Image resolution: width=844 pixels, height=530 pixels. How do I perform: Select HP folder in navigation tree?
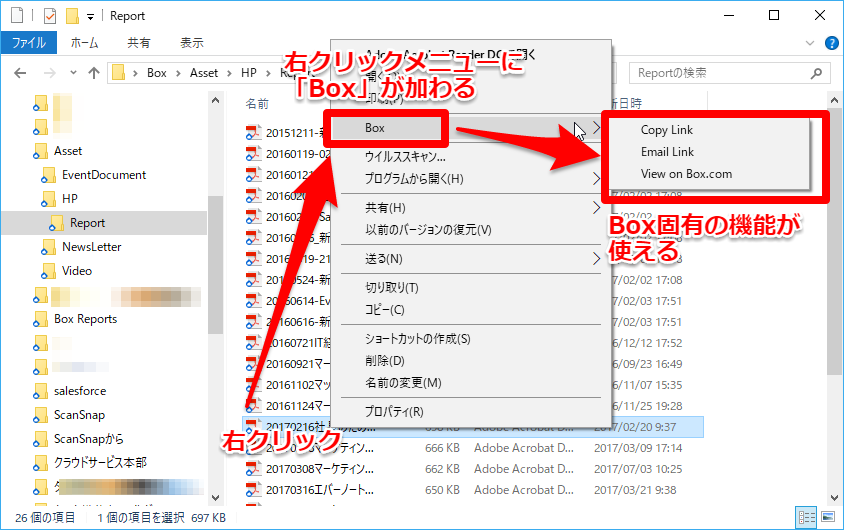69,199
